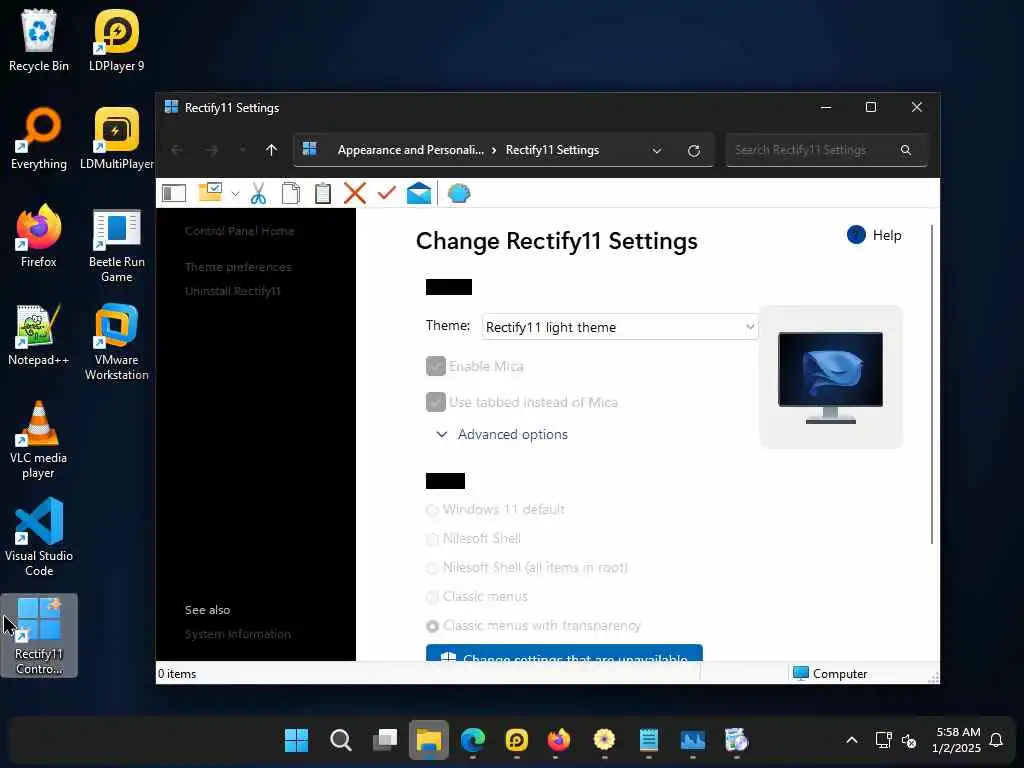Image resolution: width=1024 pixels, height=768 pixels.
Task: Click the Rectify11 Settings breadcrumb
Action: (552, 150)
